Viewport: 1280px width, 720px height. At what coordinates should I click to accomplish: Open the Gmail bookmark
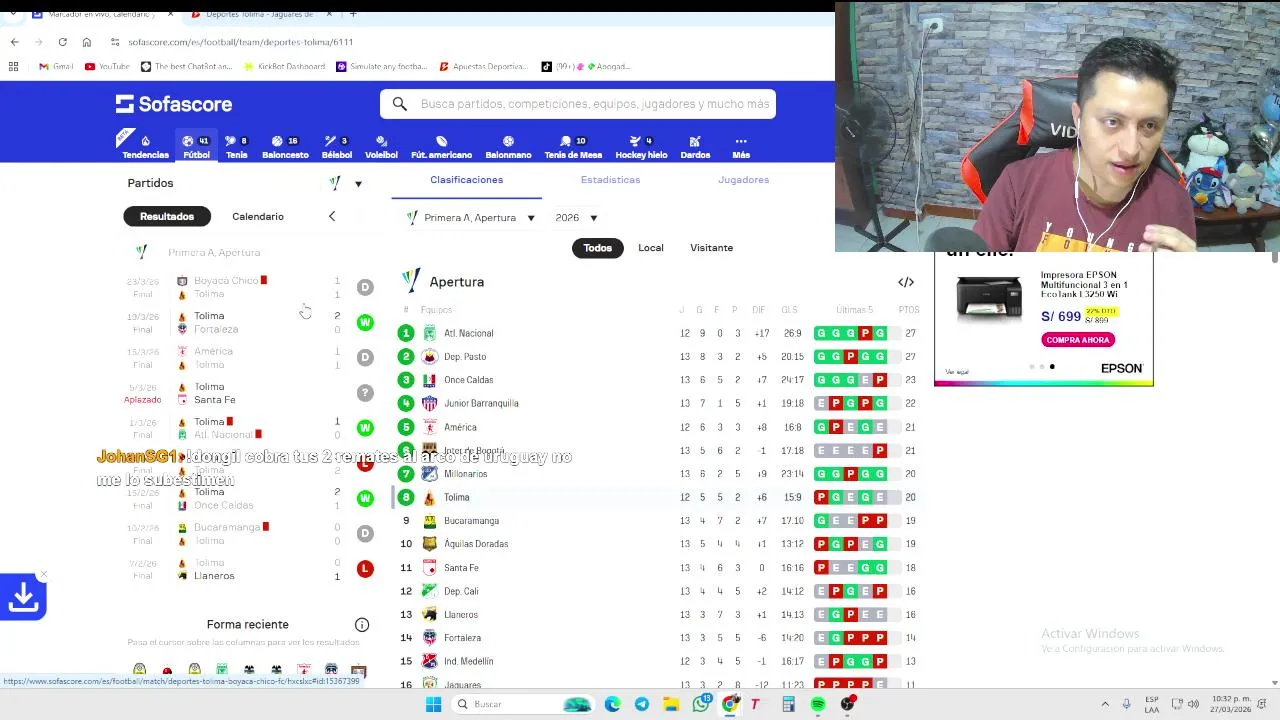tap(56, 66)
